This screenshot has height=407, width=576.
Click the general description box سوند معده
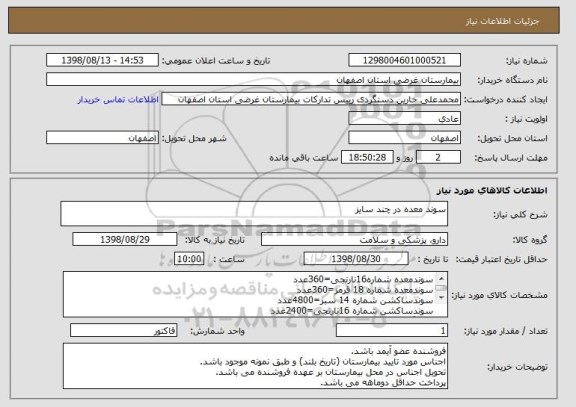254,213
